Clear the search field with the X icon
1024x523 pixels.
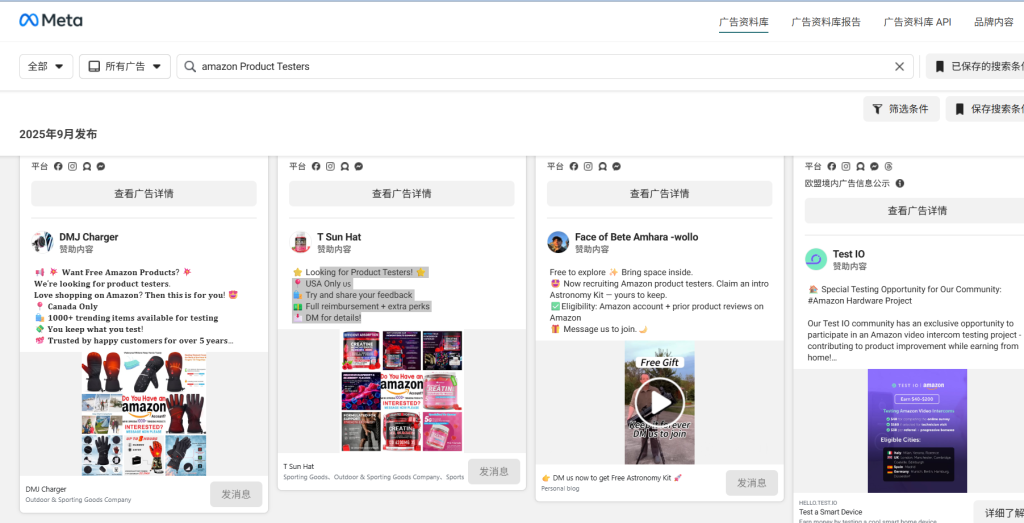(x=899, y=67)
